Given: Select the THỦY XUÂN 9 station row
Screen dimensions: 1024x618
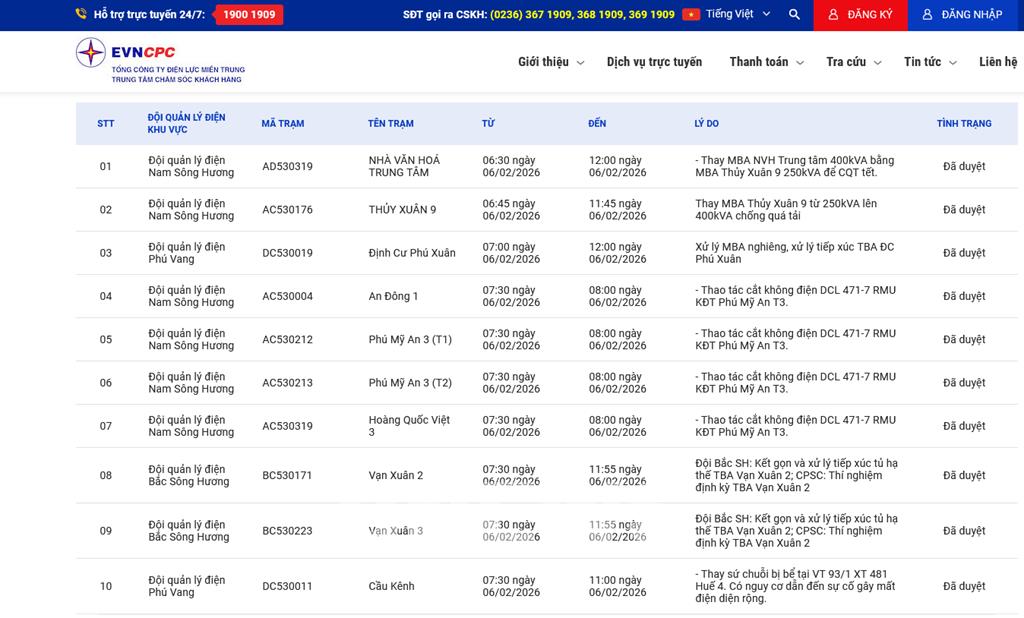Looking at the screenshot, I should 402,210.
